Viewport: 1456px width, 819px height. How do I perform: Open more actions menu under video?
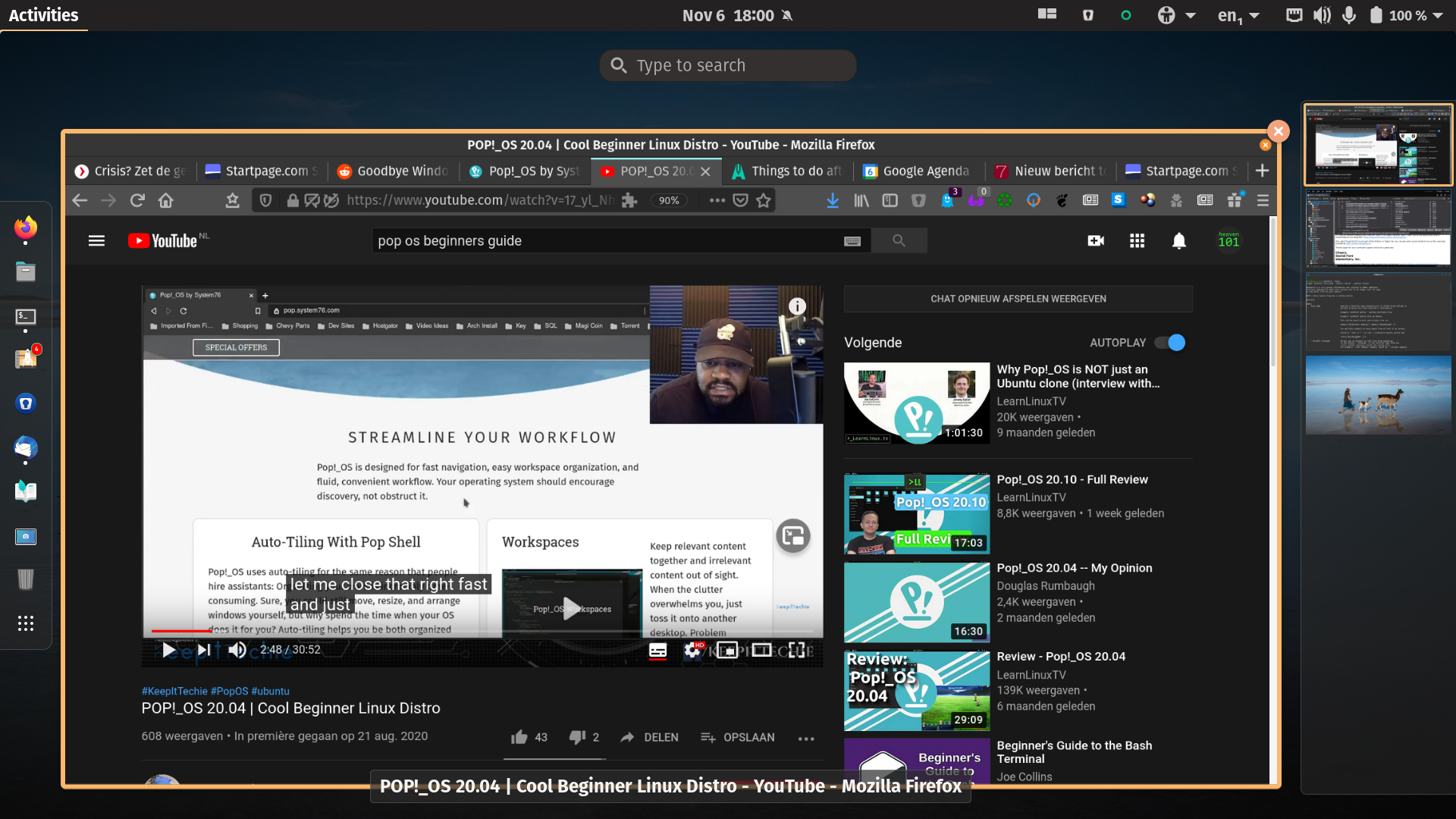pos(806,738)
